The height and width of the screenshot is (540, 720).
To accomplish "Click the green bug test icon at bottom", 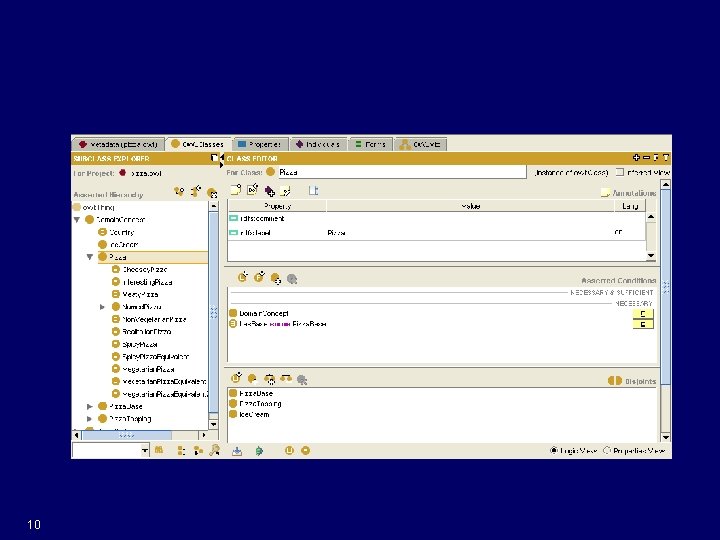I will pyautogui.click(x=259, y=451).
